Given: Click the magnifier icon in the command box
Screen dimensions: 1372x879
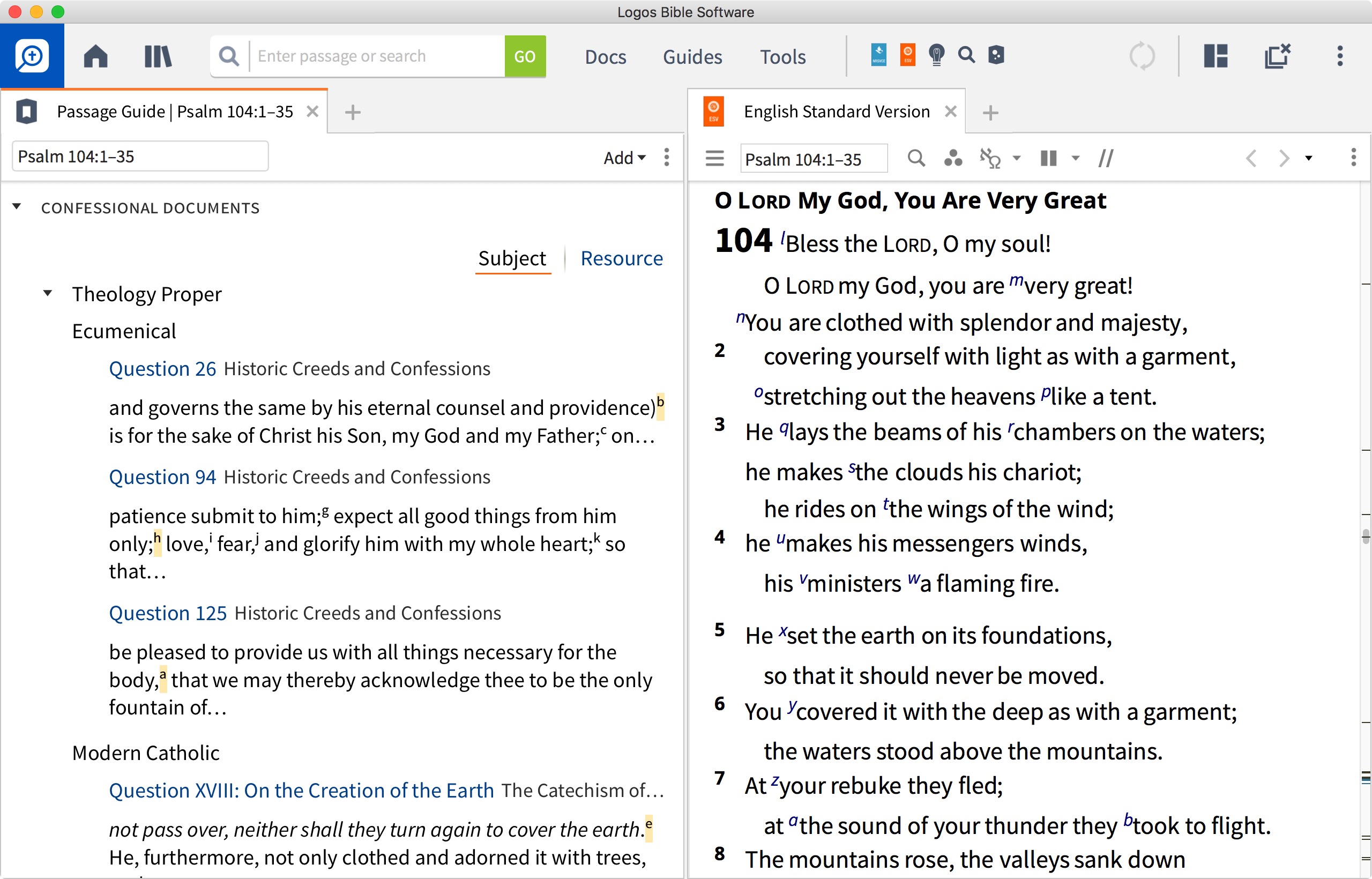Looking at the screenshot, I should [x=229, y=56].
